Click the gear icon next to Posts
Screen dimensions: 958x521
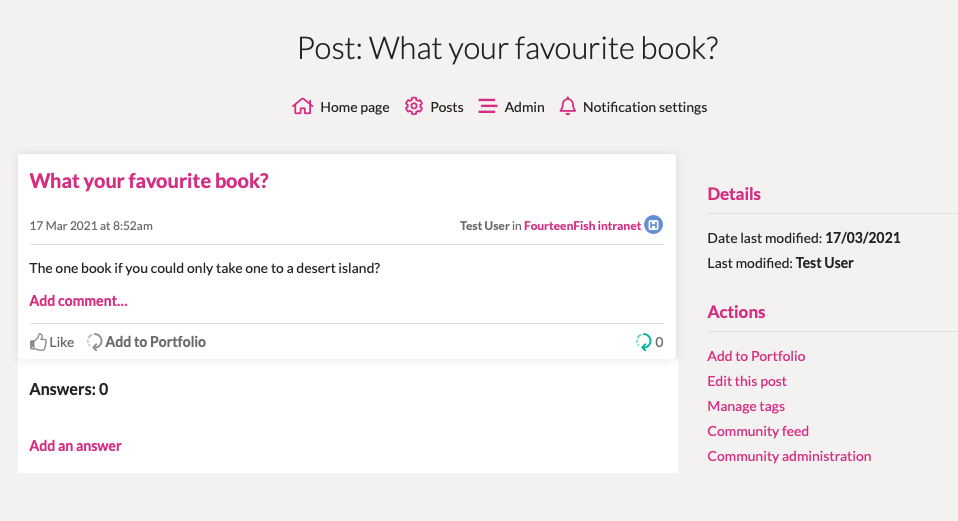414,106
